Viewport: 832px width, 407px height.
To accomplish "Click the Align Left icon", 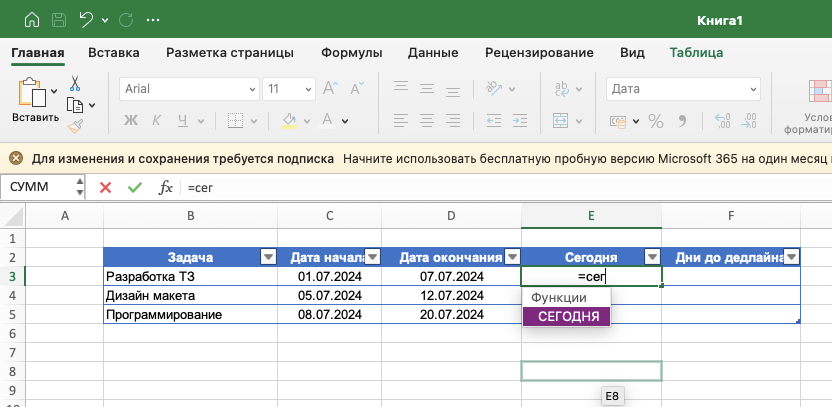I will (x=401, y=121).
